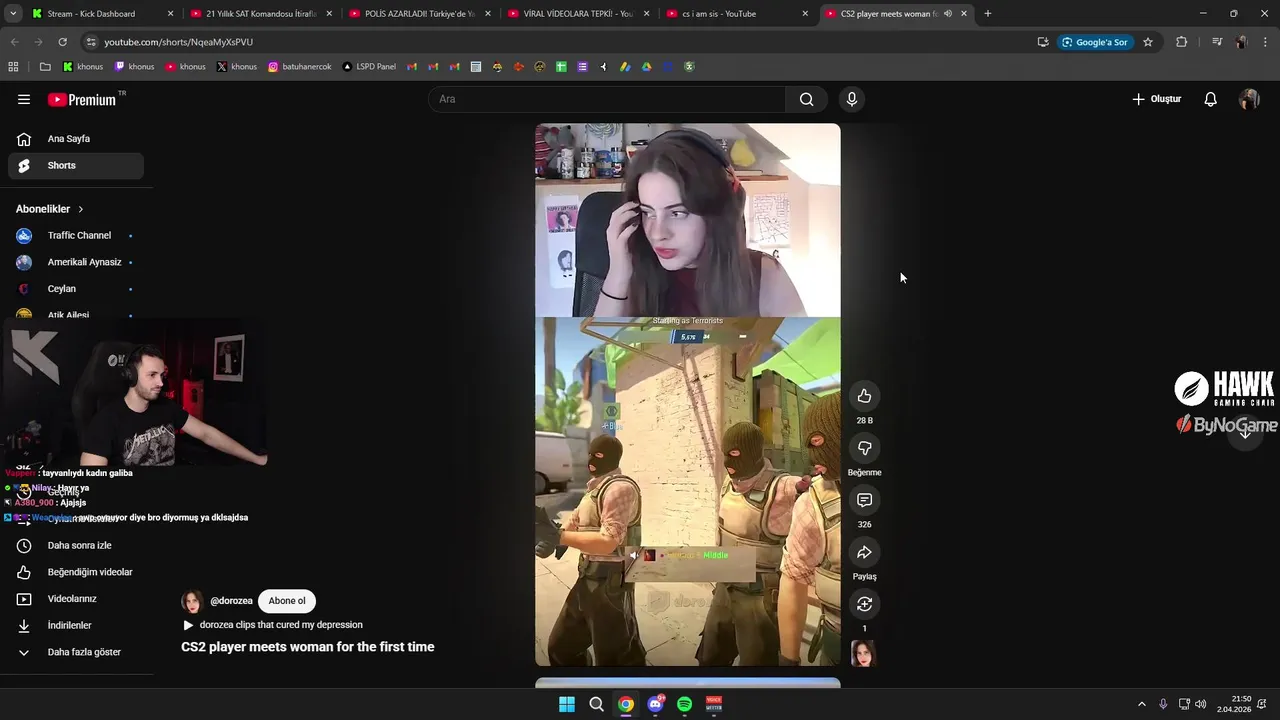Click the Google'a Sor button
The width and height of the screenshot is (1280, 720).
coord(1095,42)
